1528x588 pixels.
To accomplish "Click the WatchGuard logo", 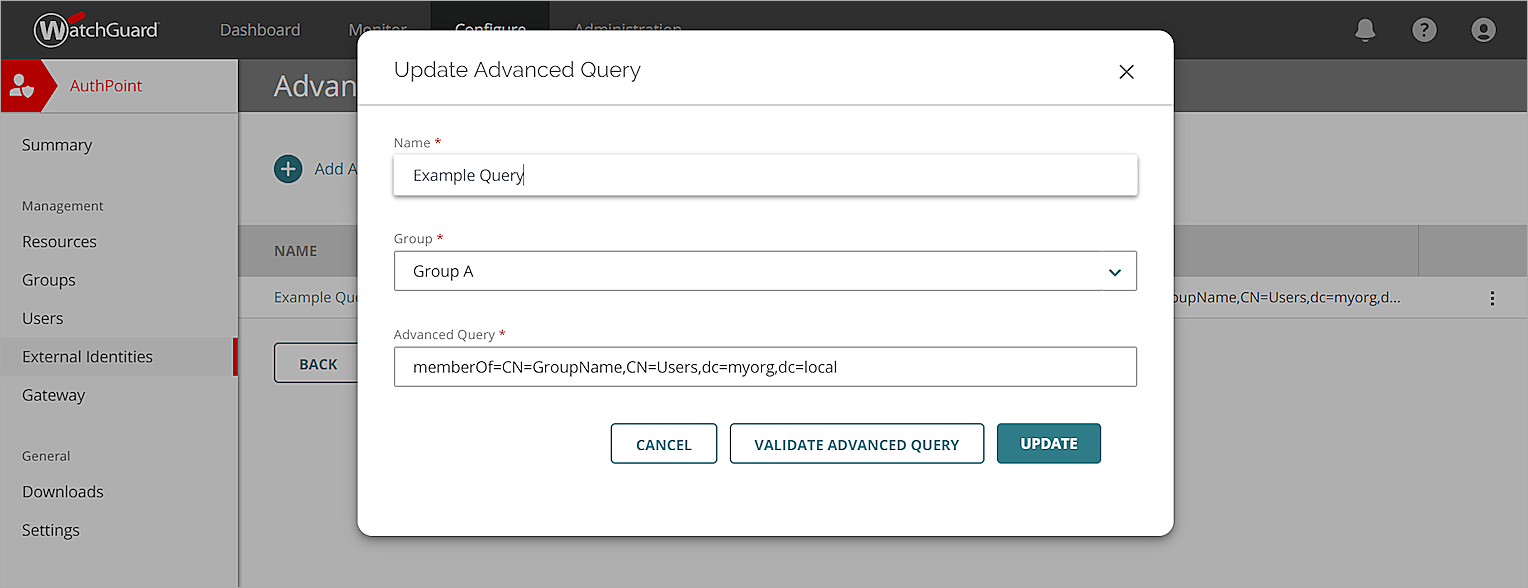I will point(96,30).
